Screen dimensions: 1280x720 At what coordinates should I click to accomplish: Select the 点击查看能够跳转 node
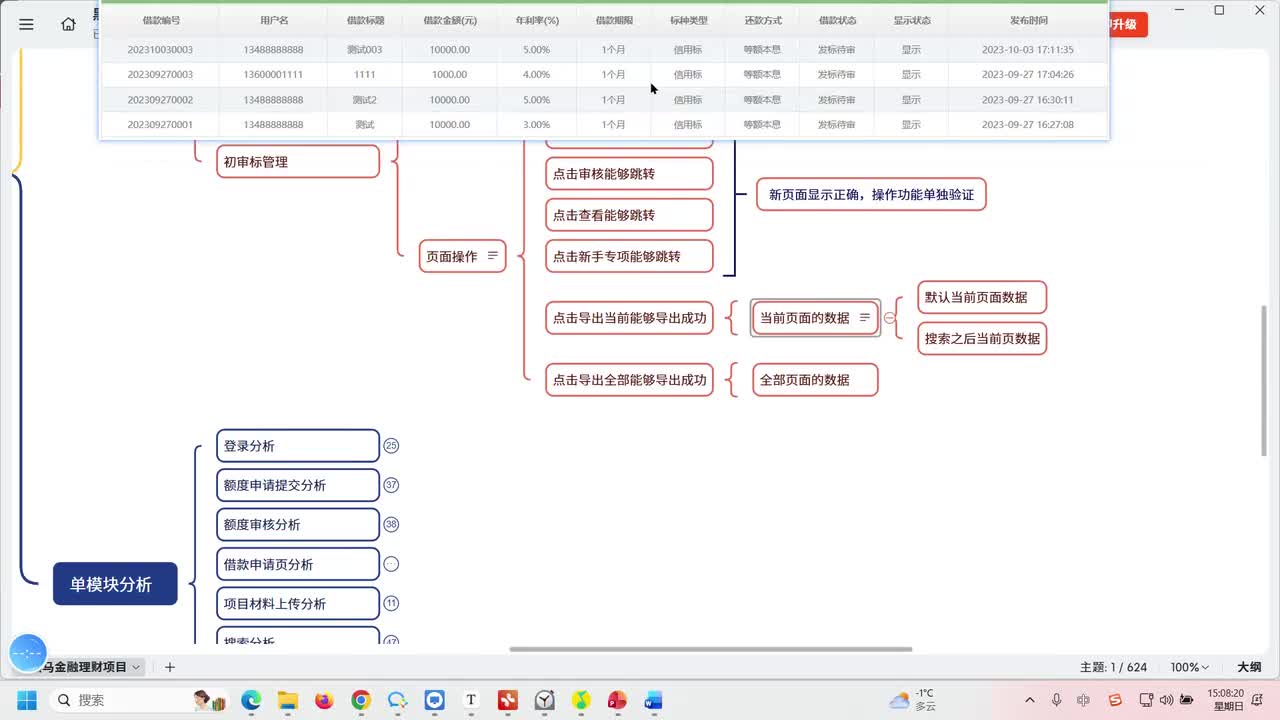629,215
